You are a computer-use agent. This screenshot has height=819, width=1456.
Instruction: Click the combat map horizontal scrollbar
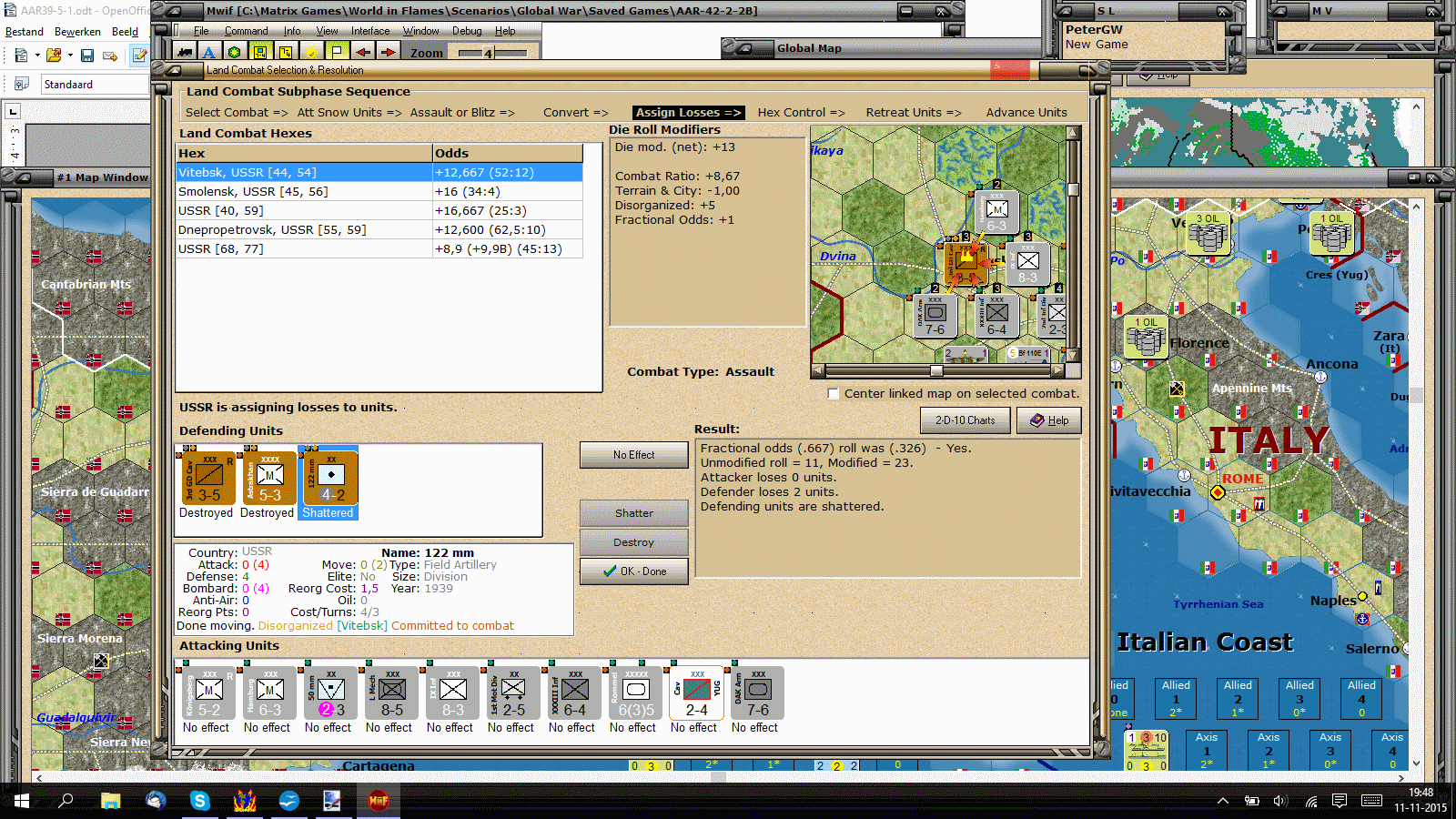pos(937,370)
